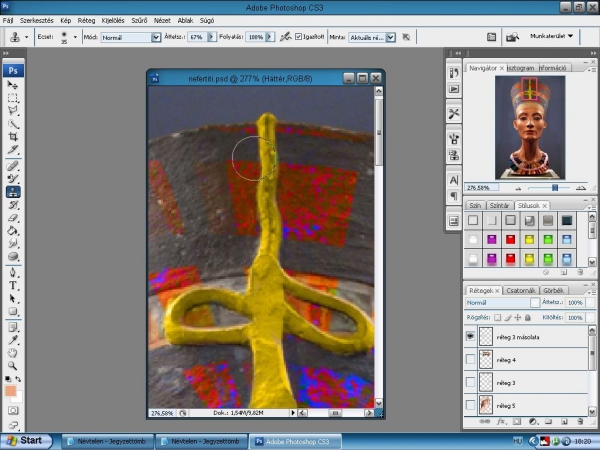Image resolution: width=600 pixels, height=450 pixels.
Task: Show the réteg 5 layer
Action: (x=470, y=405)
